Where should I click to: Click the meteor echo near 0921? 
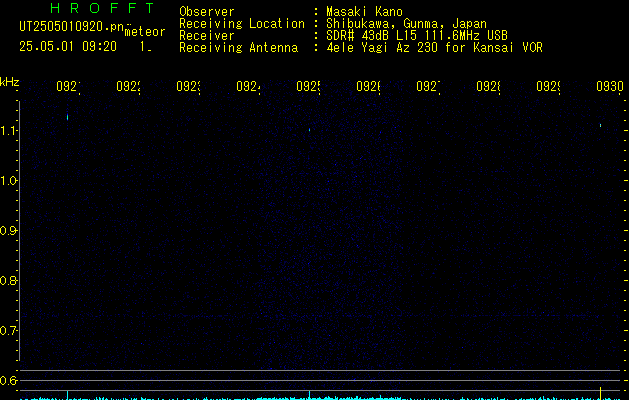pos(67,117)
